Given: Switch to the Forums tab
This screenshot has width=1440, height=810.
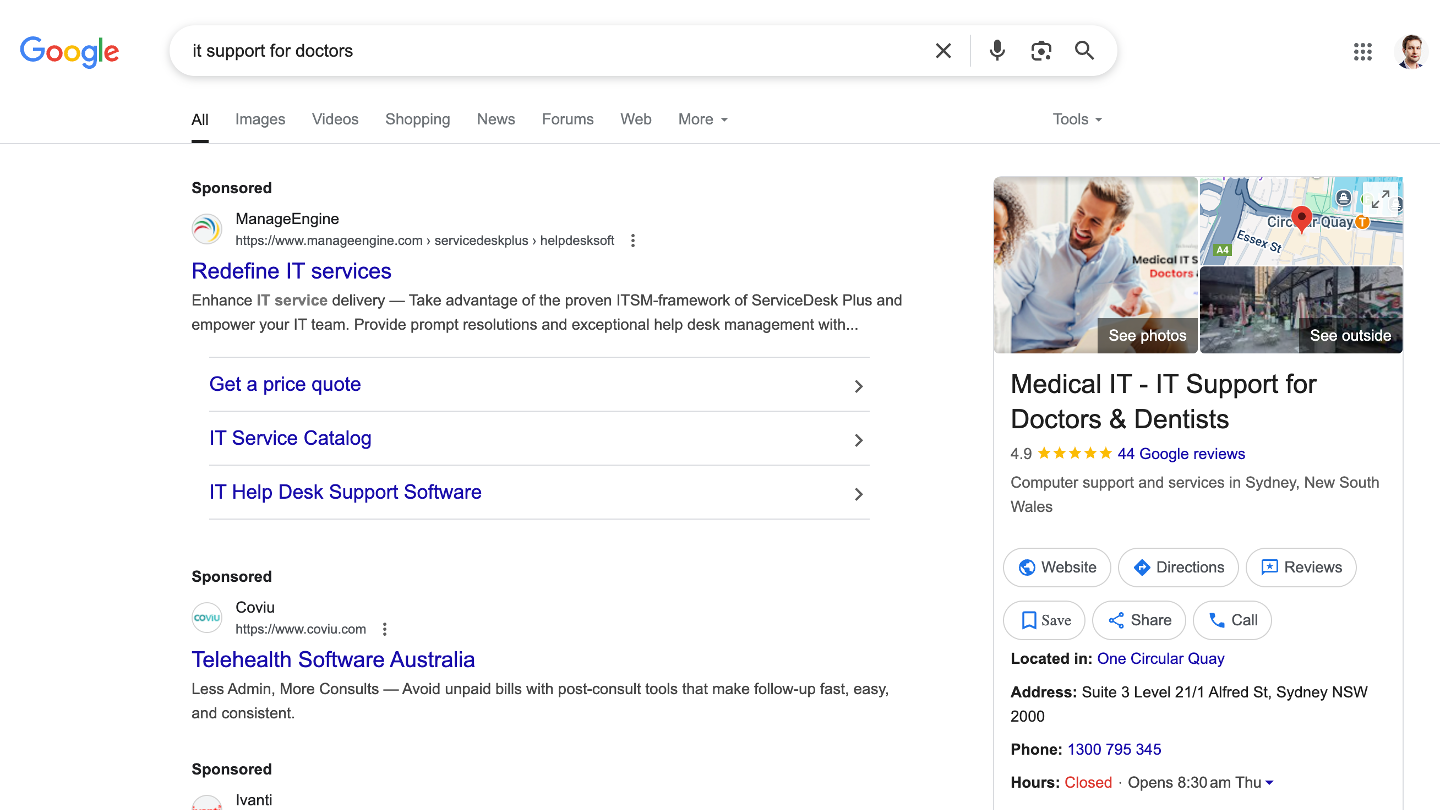Looking at the screenshot, I should [x=568, y=119].
